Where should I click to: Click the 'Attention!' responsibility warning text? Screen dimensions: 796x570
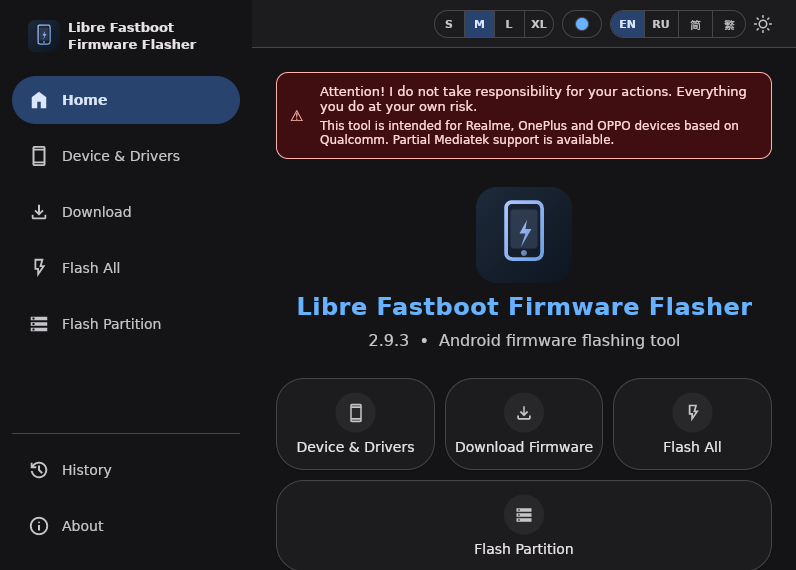(533, 99)
